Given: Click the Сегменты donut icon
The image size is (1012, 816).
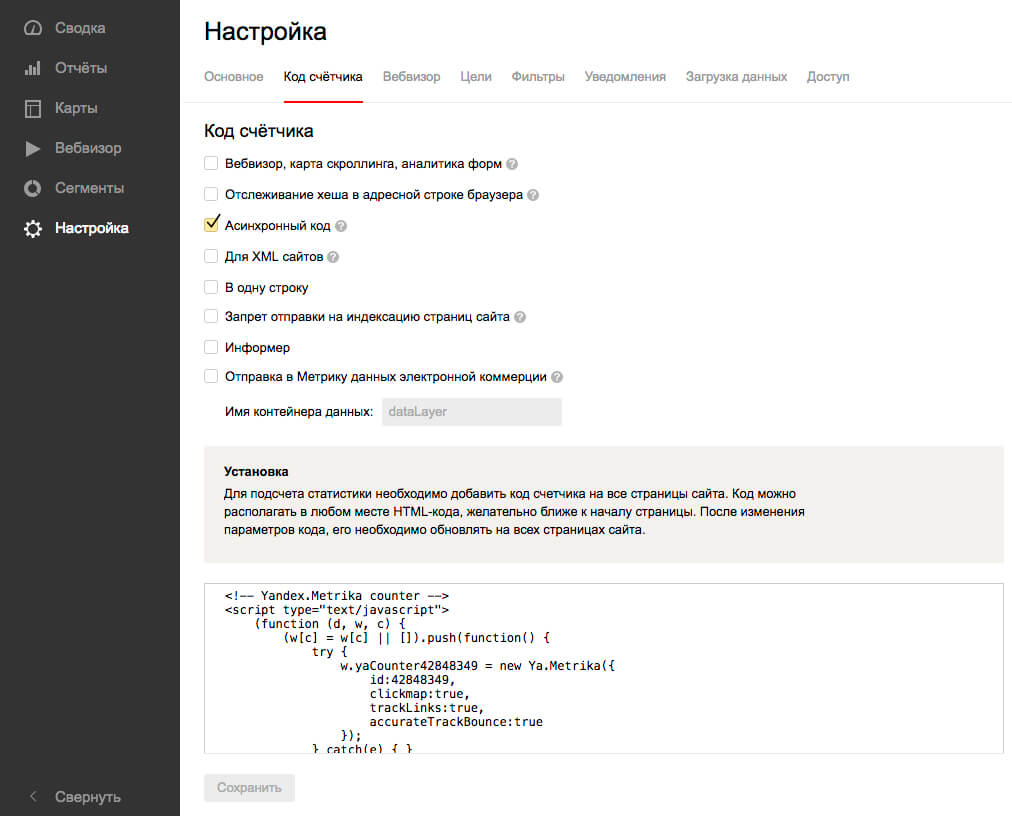Looking at the screenshot, I should tap(33, 188).
